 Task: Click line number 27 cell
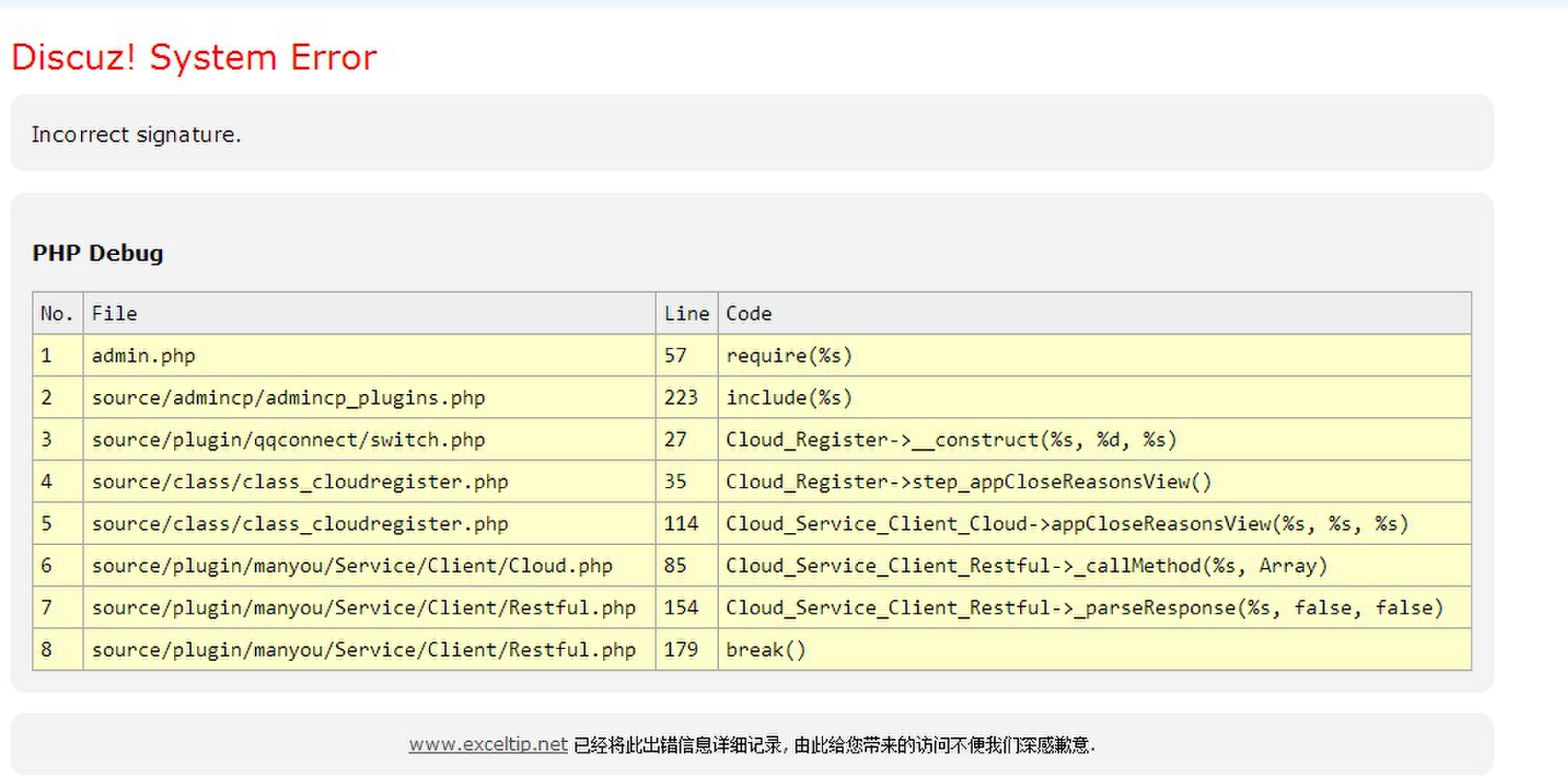click(687, 439)
